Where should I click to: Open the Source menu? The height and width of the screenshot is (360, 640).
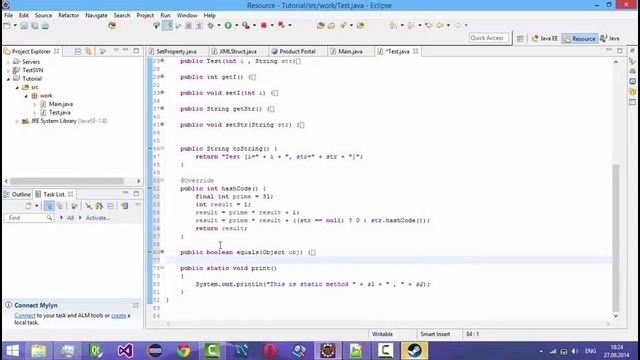pyautogui.click(x=43, y=15)
